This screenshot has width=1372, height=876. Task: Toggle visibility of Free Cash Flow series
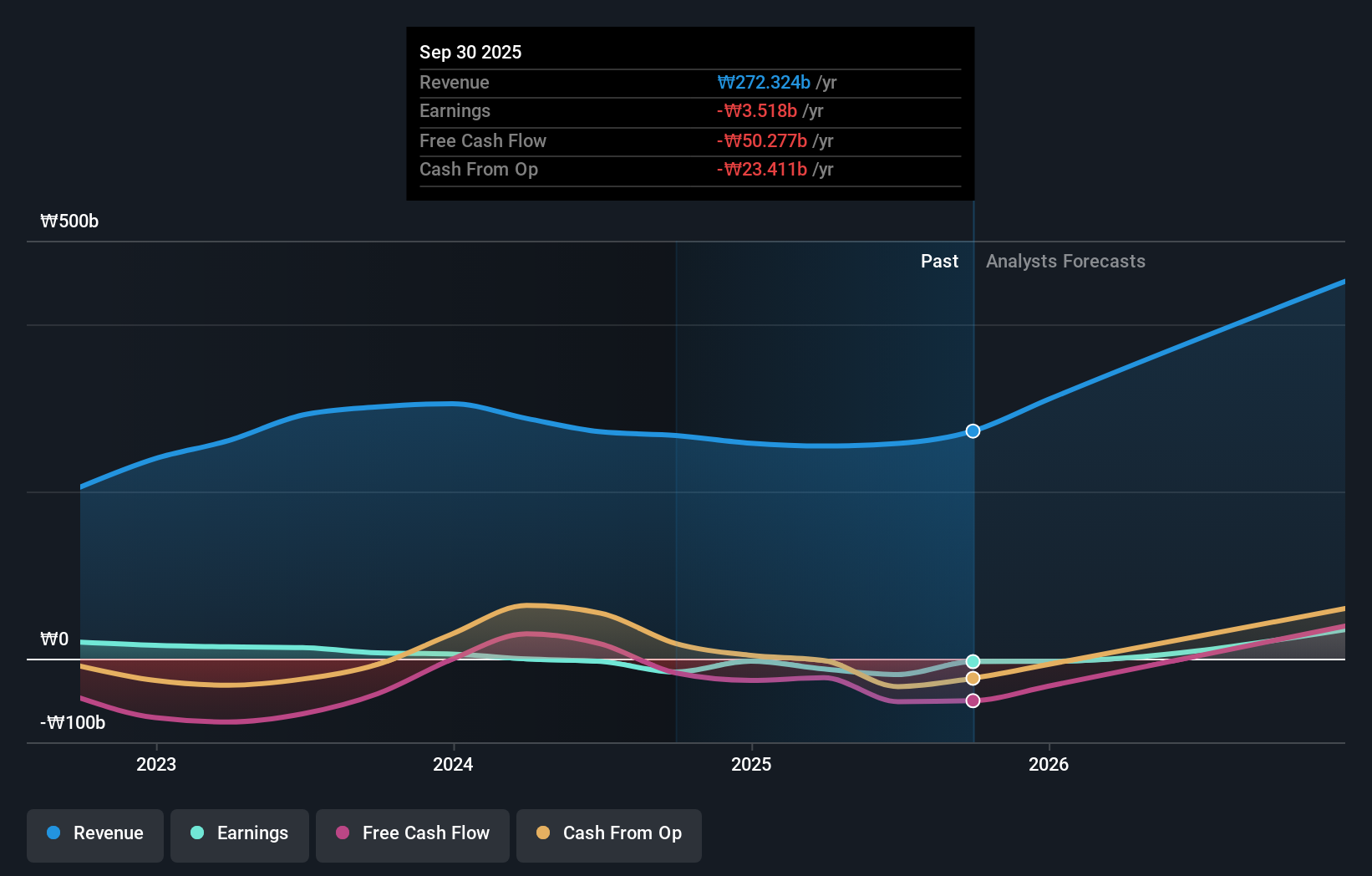412,834
